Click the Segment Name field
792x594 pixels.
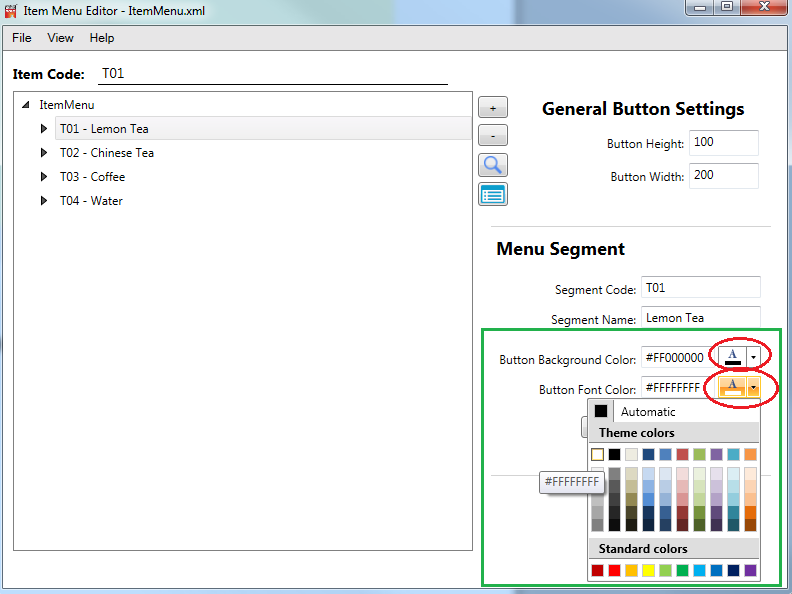(701, 318)
